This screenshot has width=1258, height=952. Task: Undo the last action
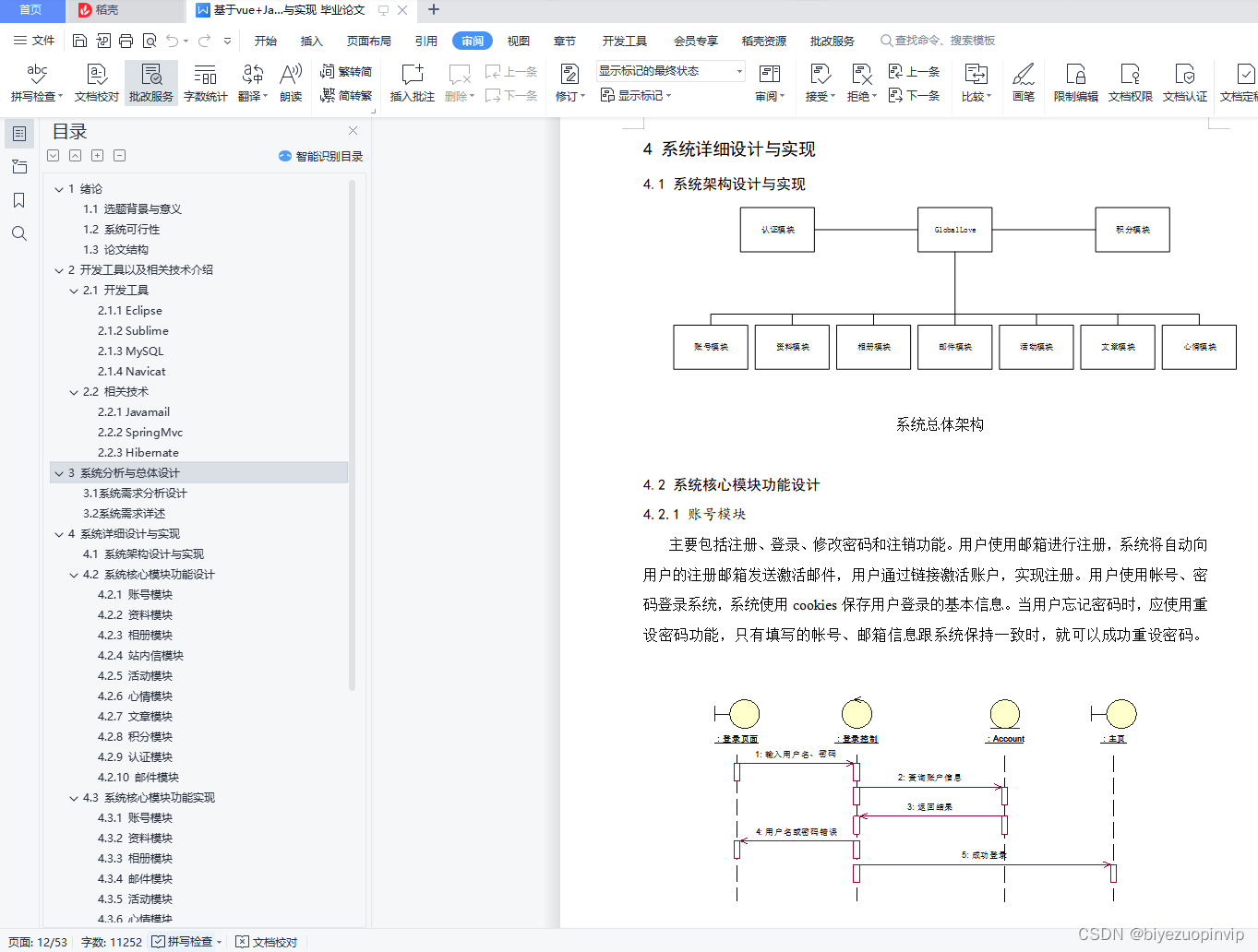click(173, 41)
